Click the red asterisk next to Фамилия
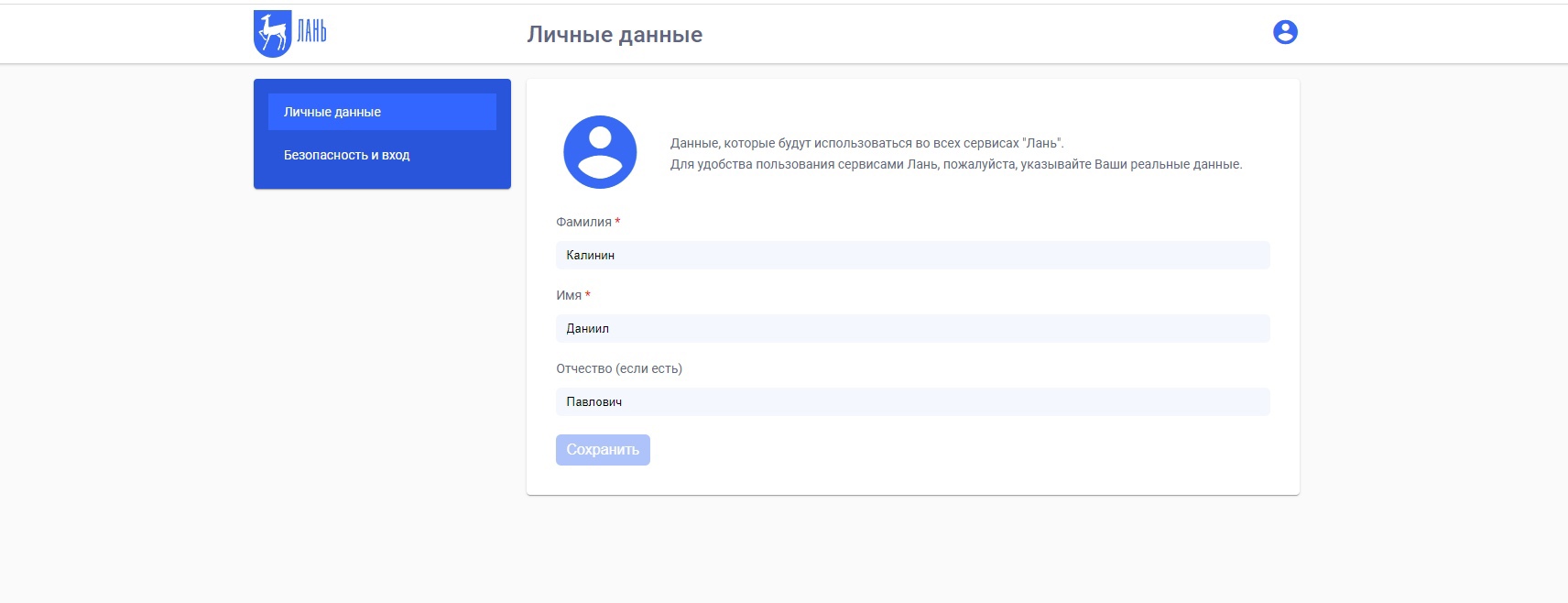Screen dimensions: 1568x603 click(617, 222)
